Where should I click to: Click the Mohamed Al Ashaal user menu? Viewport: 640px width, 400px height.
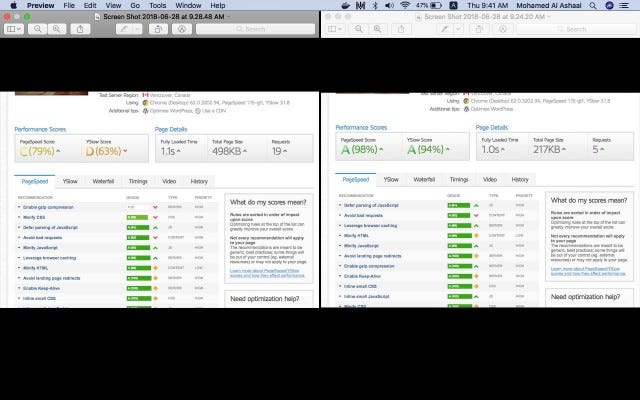pyautogui.click(x=549, y=5)
